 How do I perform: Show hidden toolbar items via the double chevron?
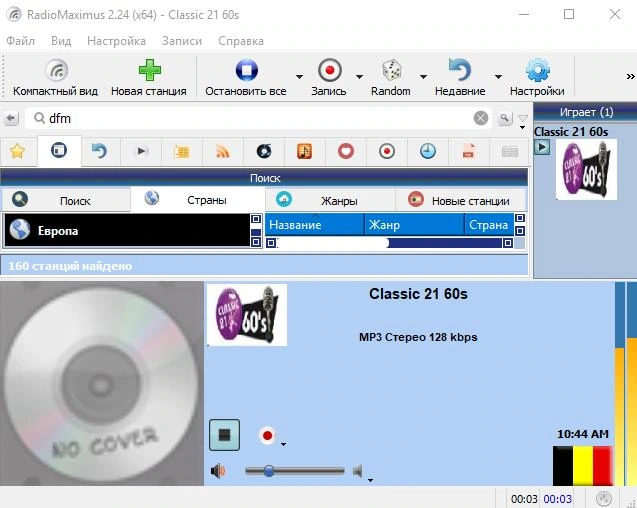pyautogui.click(x=630, y=76)
